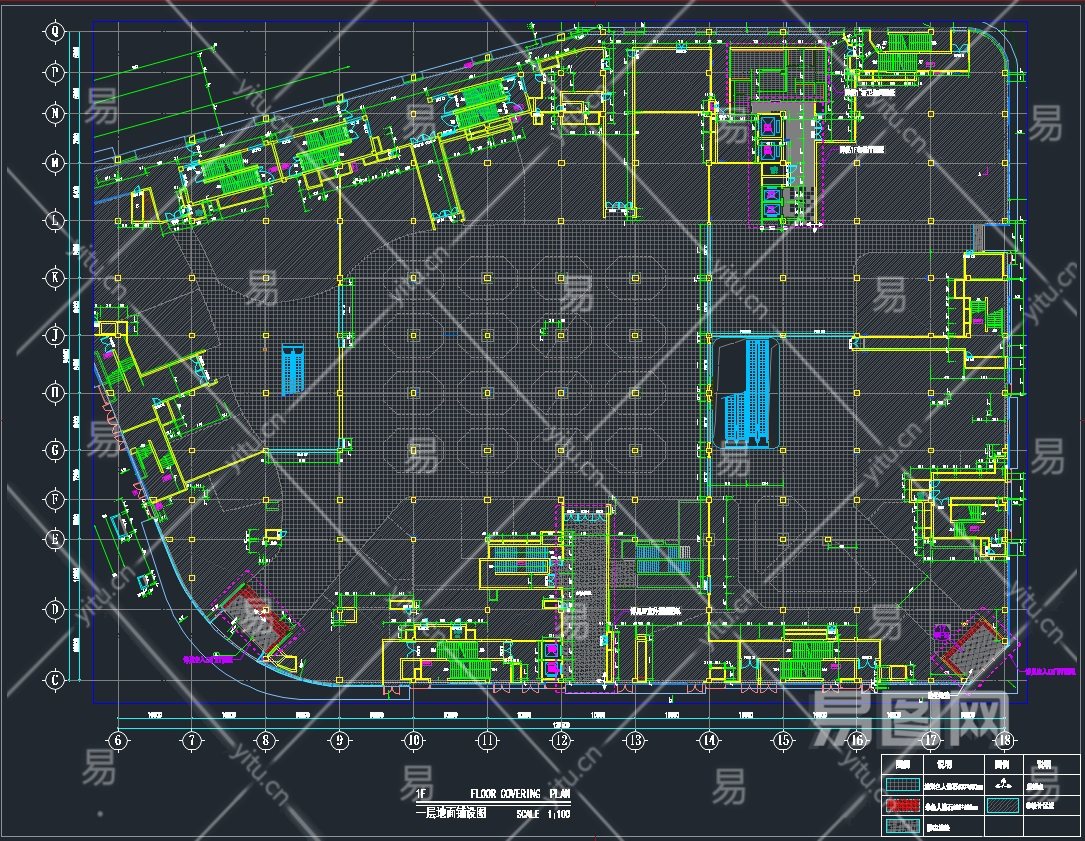The width and height of the screenshot is (1085, 841).
Task: Click the SCALE 1:100 text
Action: [x=543, y=814]
